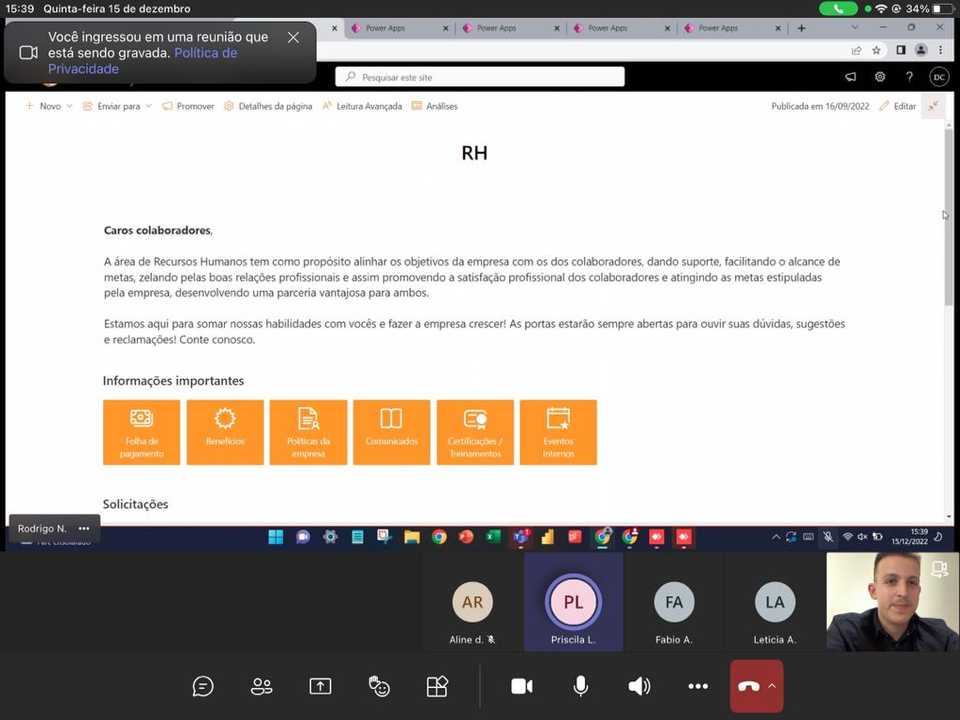The width and height of the screenshot is (960, 720).
Task: Show the meeting participants list
Action: 261,686
